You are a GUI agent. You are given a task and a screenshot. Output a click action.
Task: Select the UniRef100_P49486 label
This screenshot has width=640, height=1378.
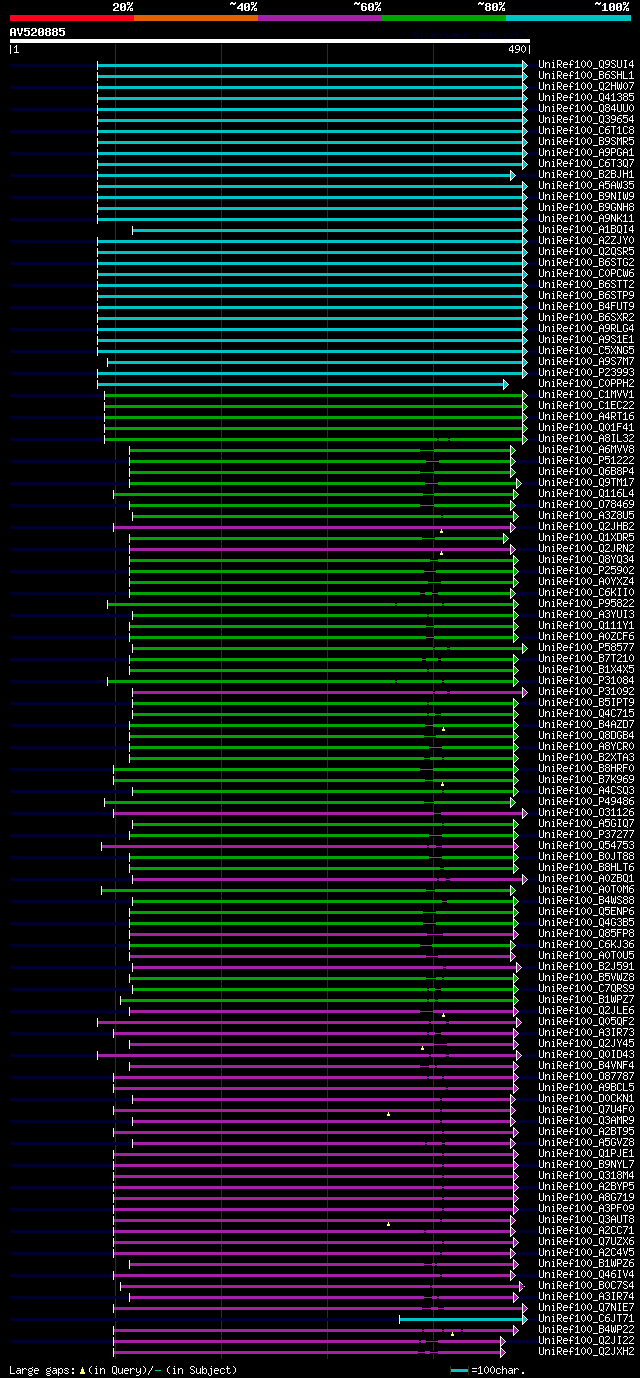pos(586,801)
